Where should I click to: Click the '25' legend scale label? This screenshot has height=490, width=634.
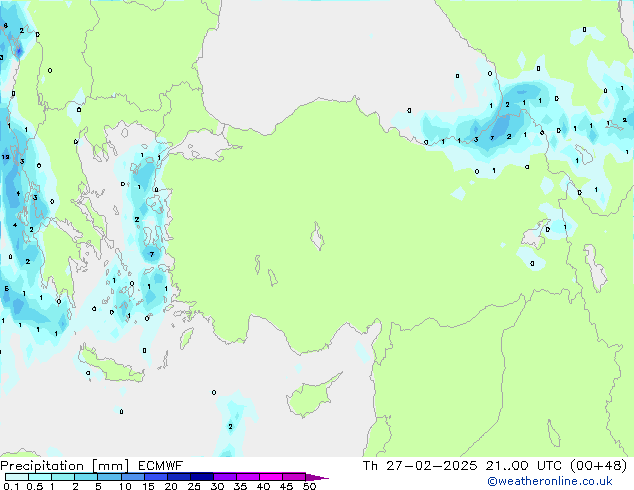point(194,486)
